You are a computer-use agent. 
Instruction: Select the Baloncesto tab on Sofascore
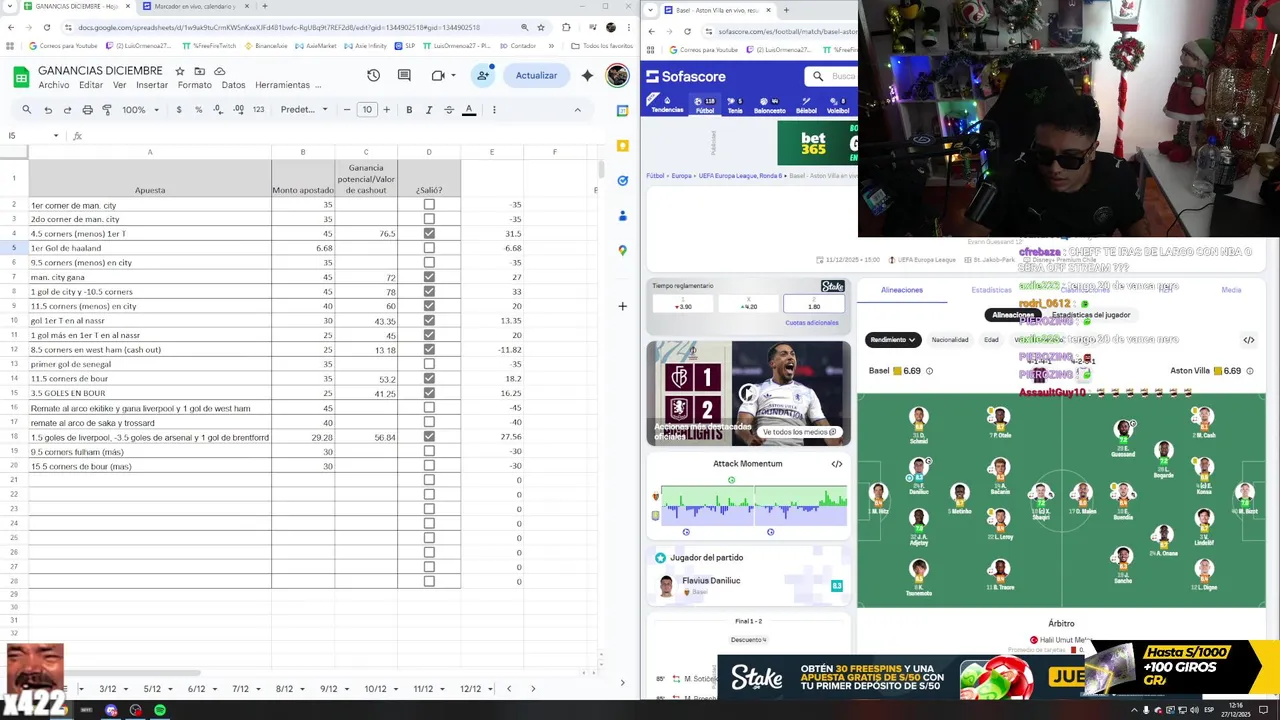pos(769,105)
